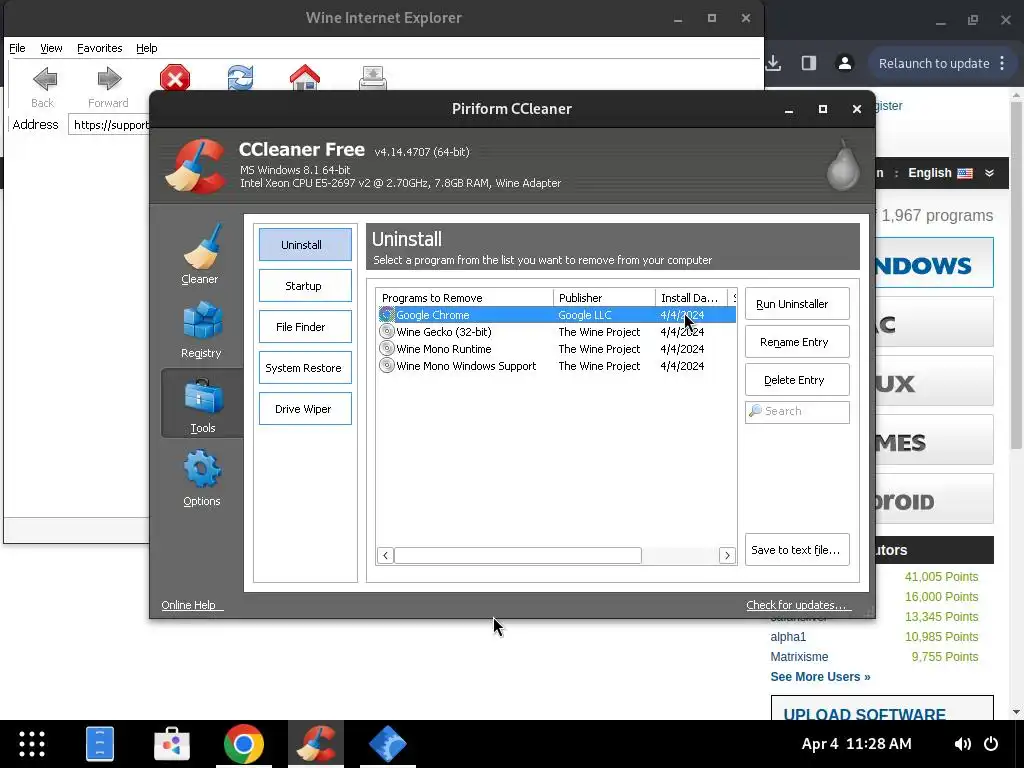Image resolution: width=1024 pixels, height=768 pixels.
Task: Switch to Google Chrome in taskbar
Action: click(x=244, y=744)
